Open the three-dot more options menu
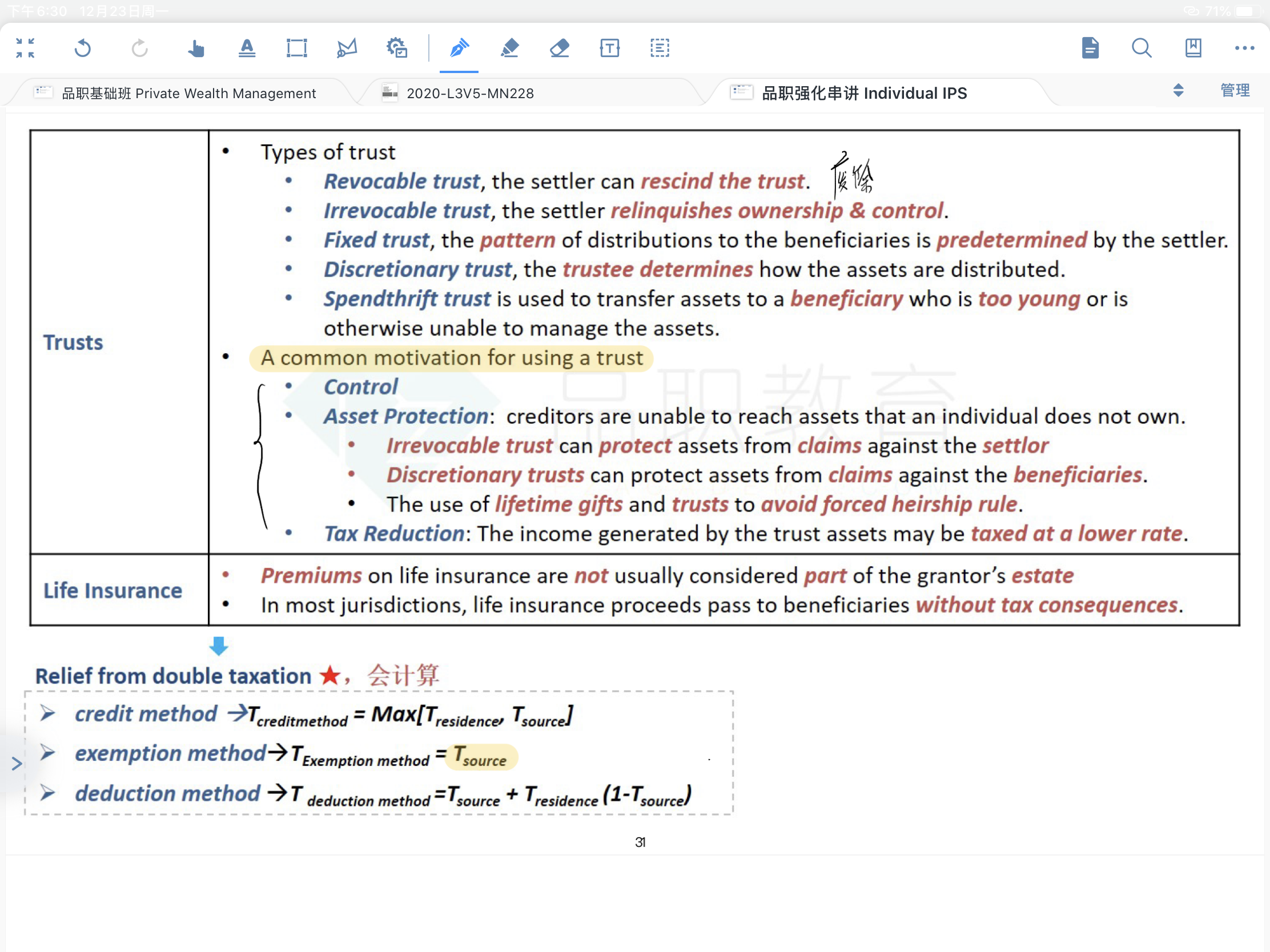 click(1244, 48)
